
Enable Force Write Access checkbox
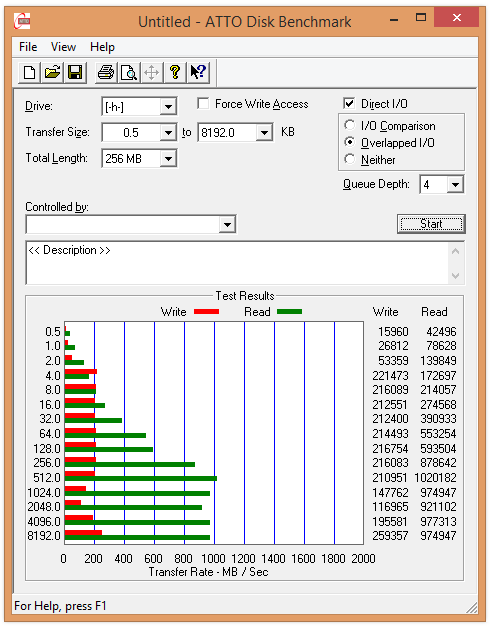tap(204, 104)
